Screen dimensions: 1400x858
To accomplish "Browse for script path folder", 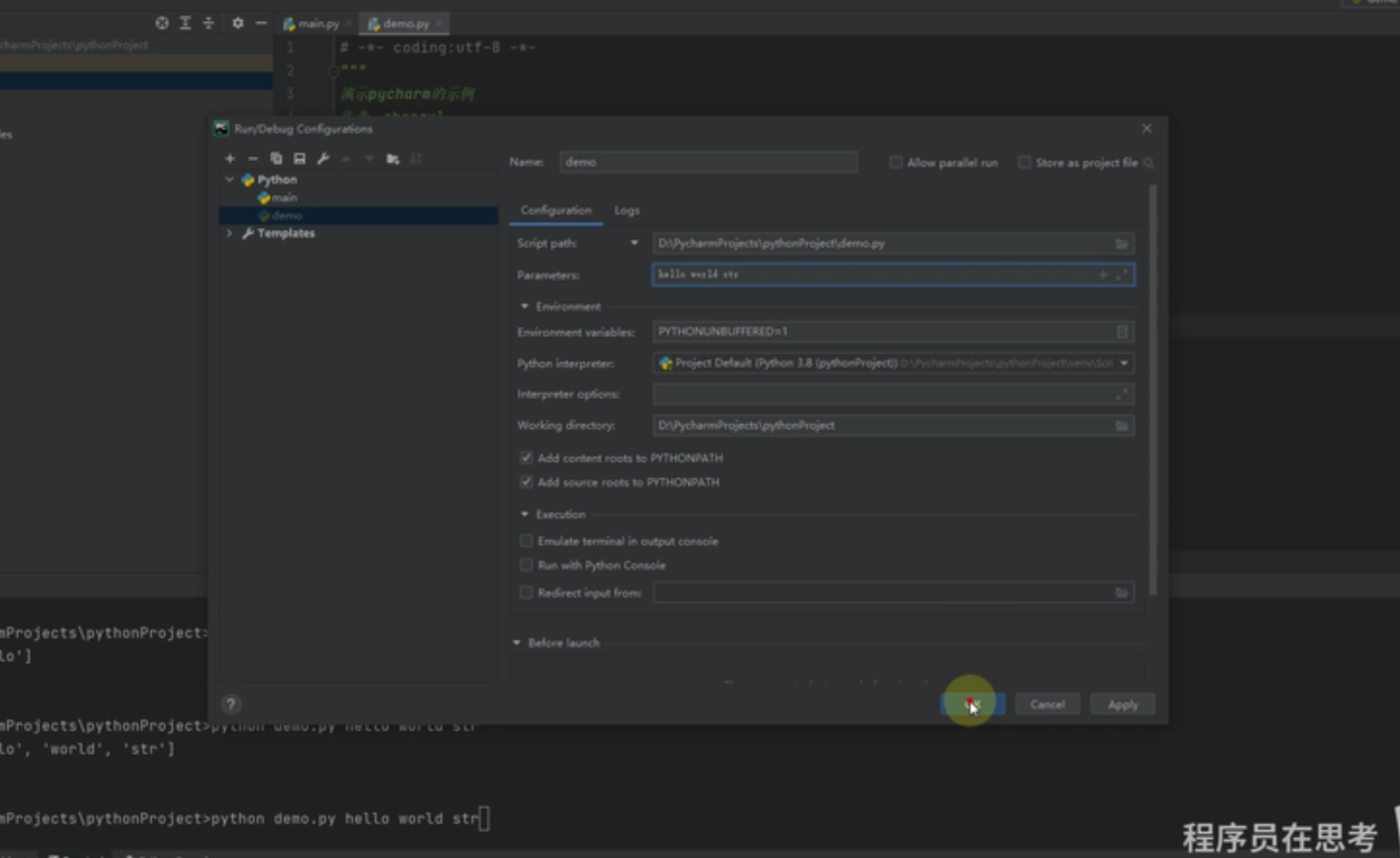I will pos(1121,244).
